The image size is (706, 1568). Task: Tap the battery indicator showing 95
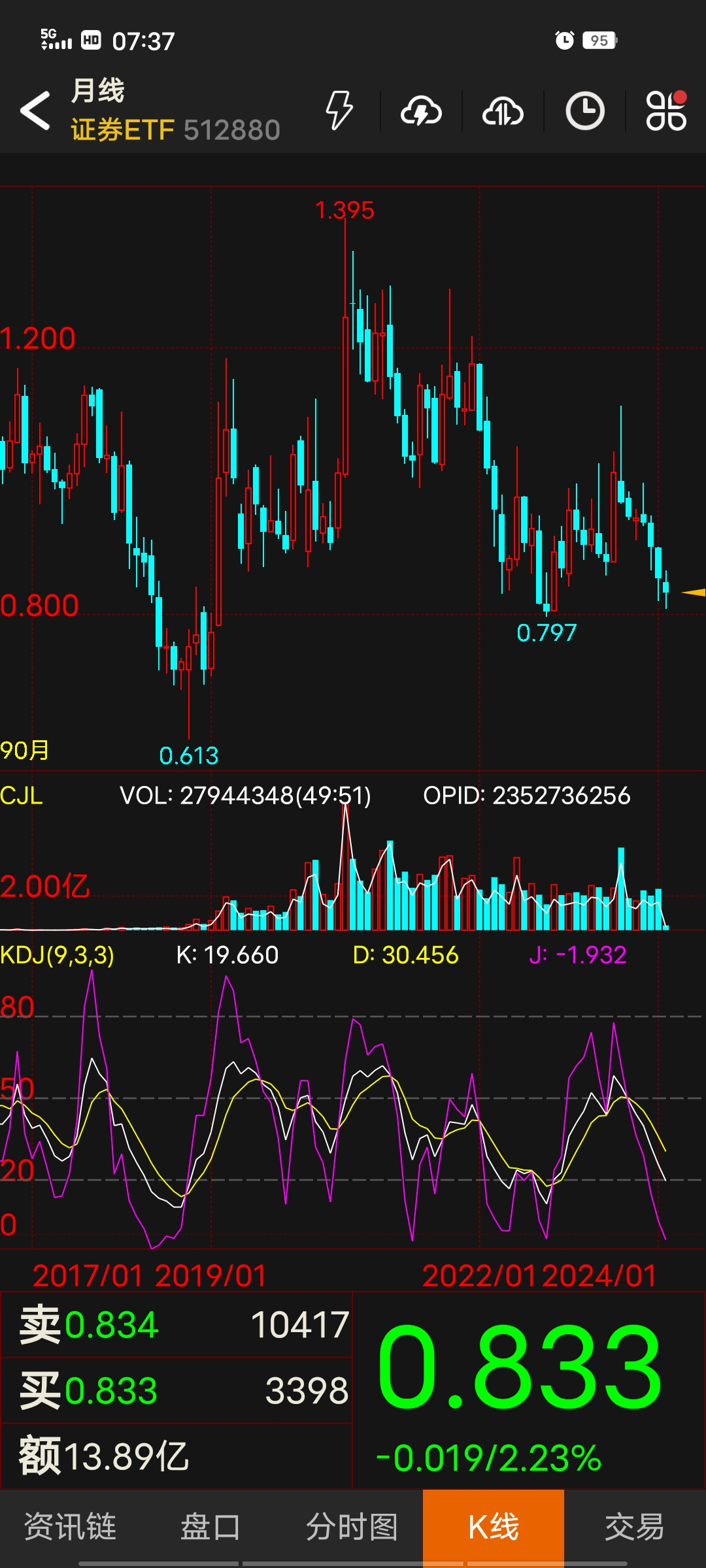pos(600,41)
